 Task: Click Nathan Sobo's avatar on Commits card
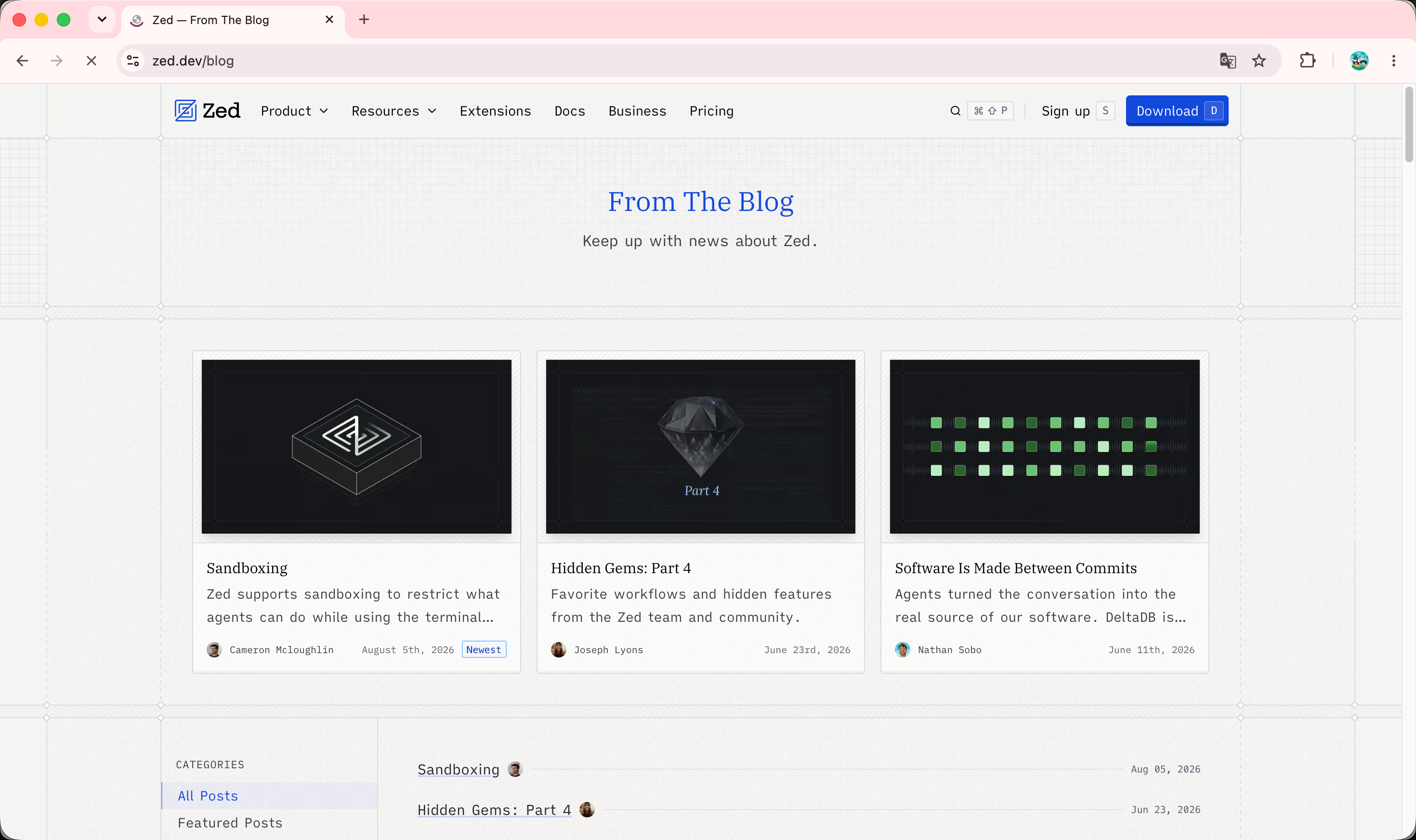(x=903, y=650)
